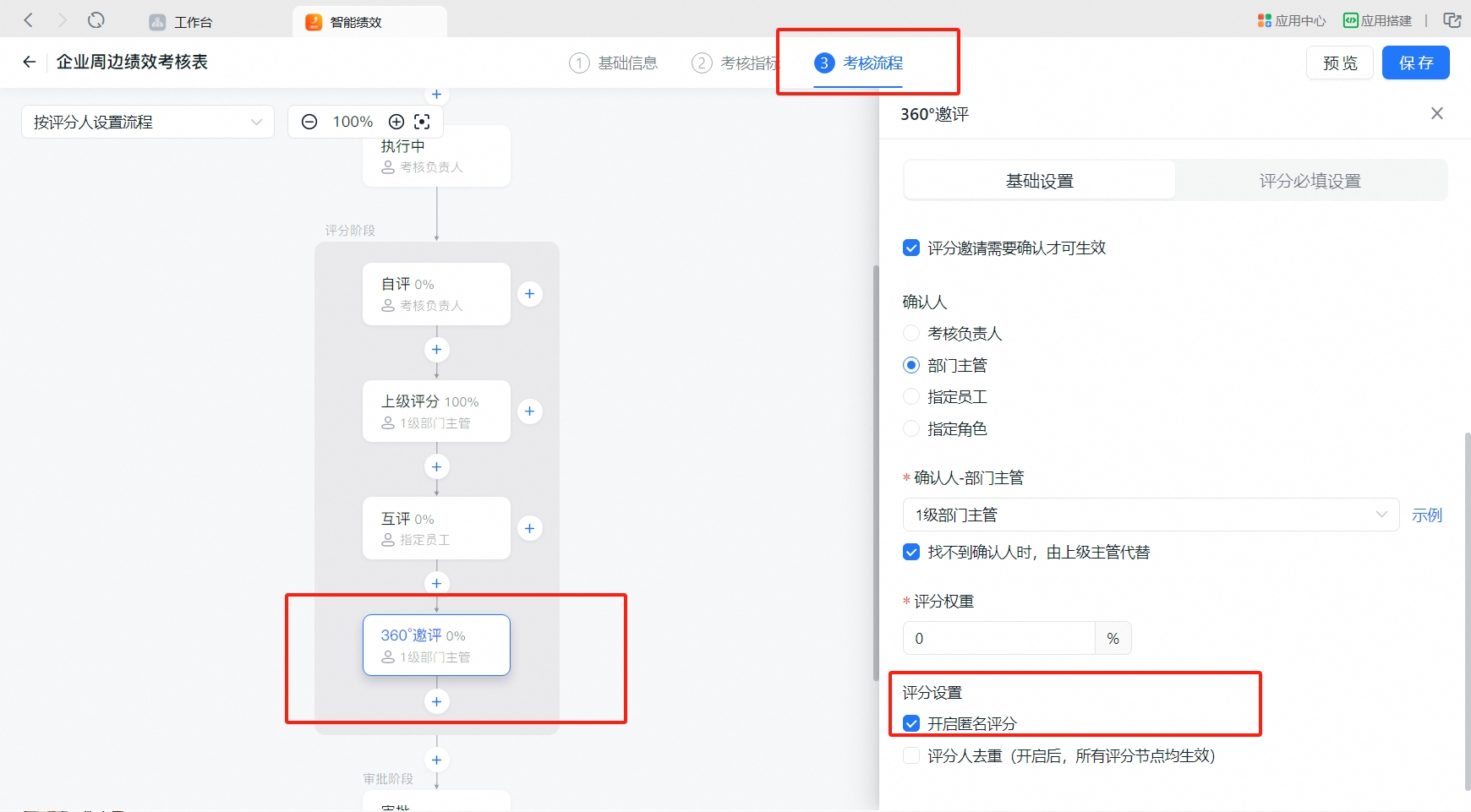Enable 评分人去重 checkbox
Screen dimensions: 1471x812
pyautogui.click(x=911, y=755)
